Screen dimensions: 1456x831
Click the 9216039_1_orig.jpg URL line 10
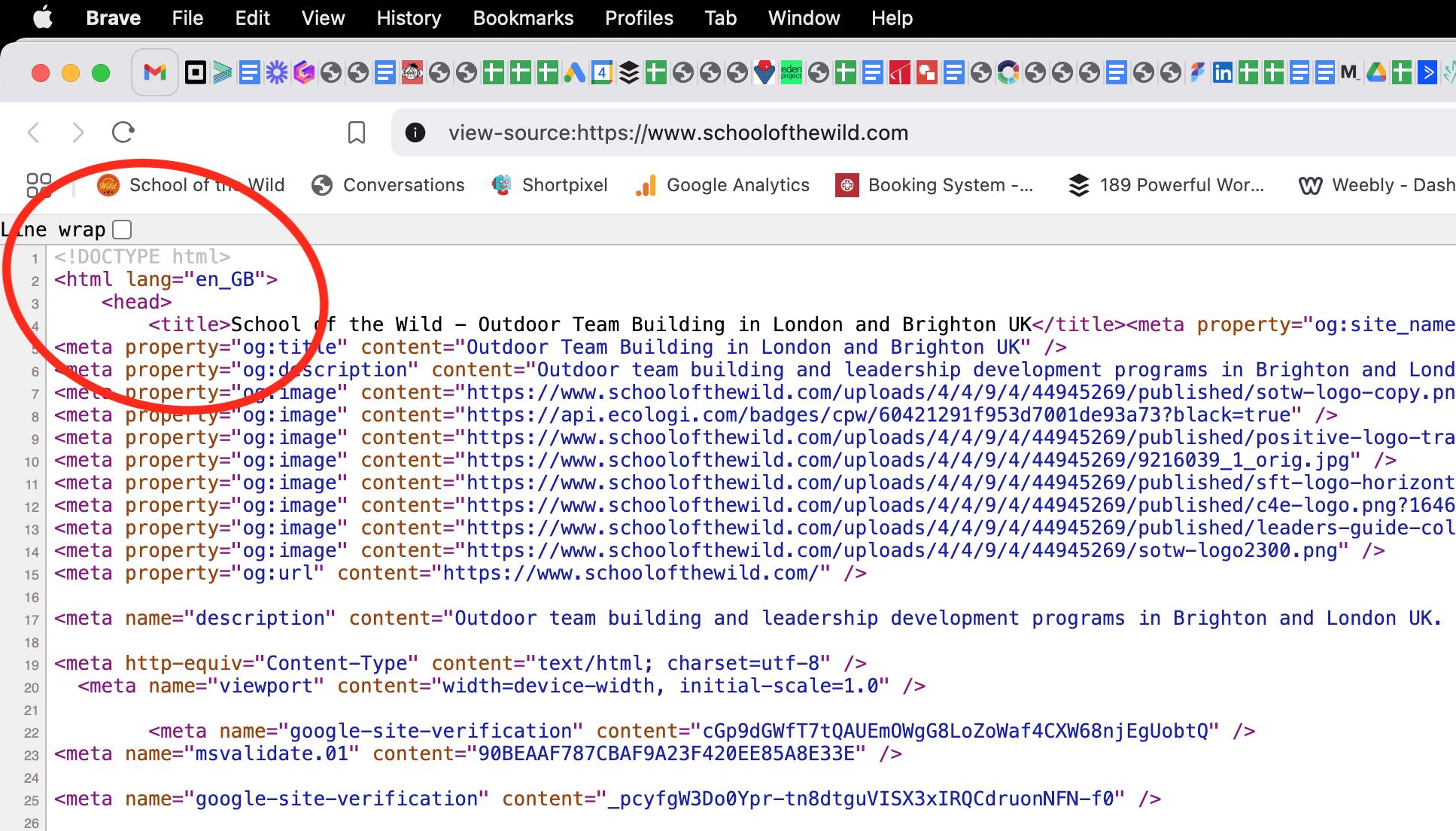[x=907, y=460]
